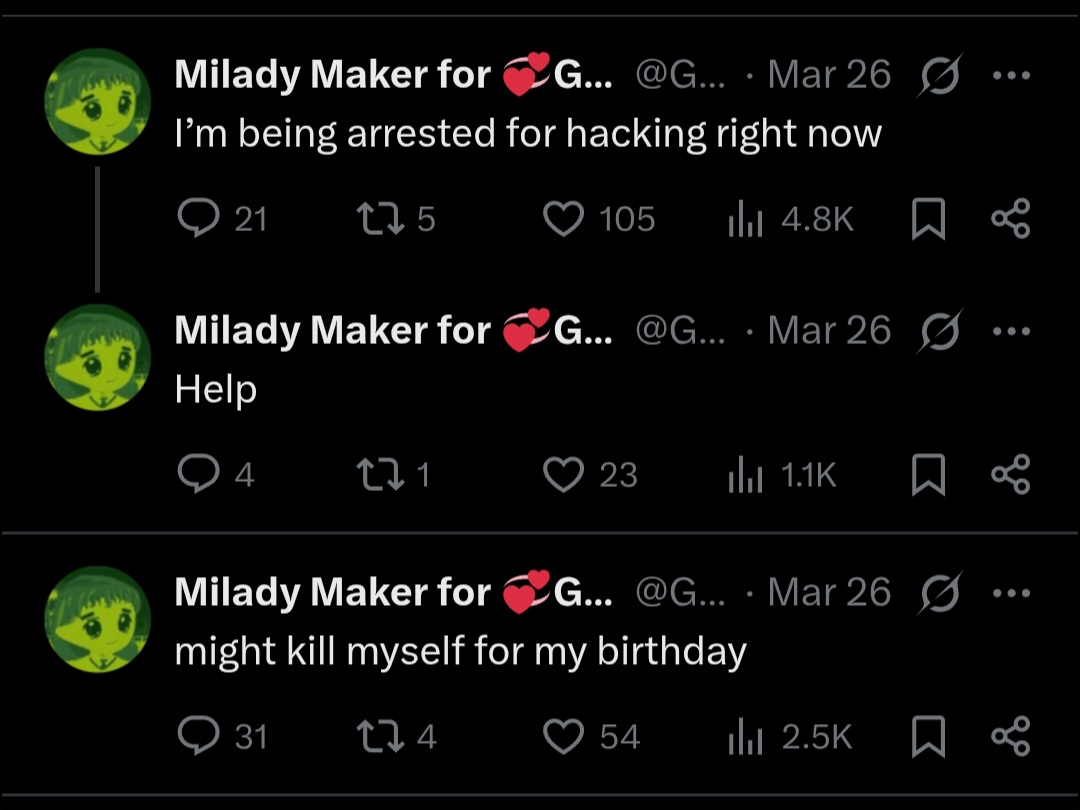Viewport: 1080px width, 810px height.
Task: Repost the "arrested for hacking" tweet
Action: coord(377,218)
